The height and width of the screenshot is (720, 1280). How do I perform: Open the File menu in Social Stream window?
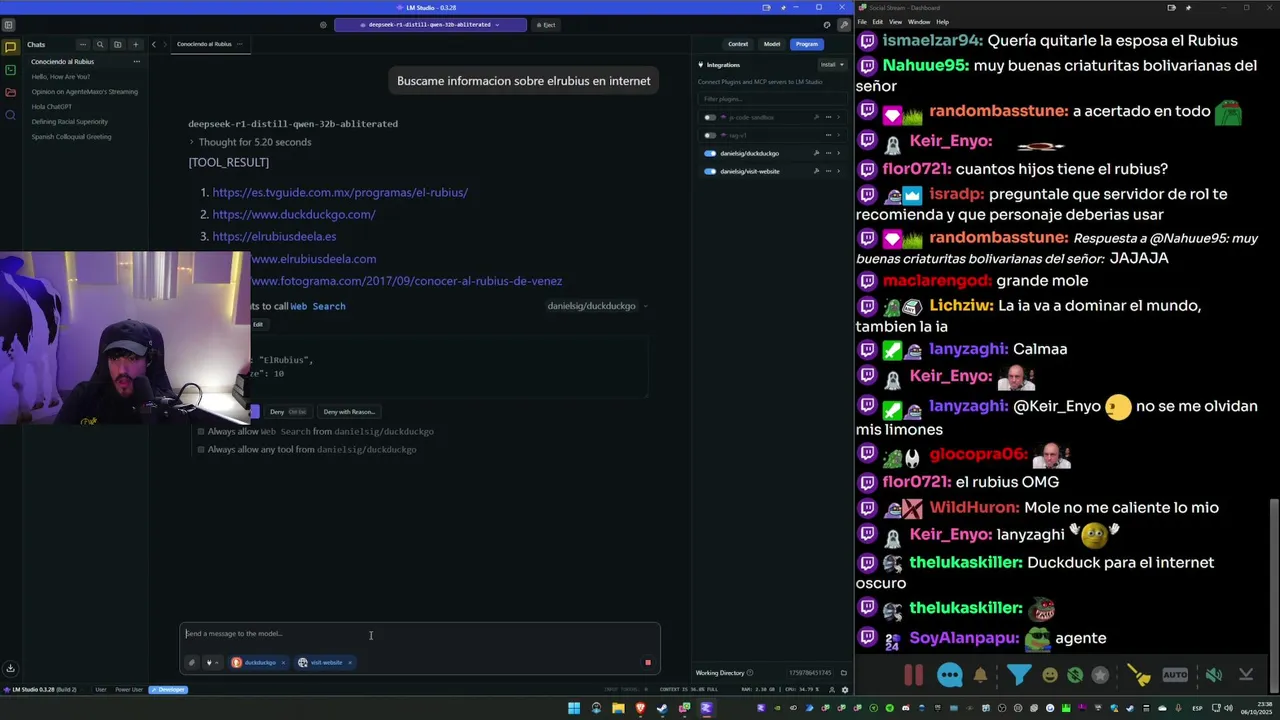862,22
